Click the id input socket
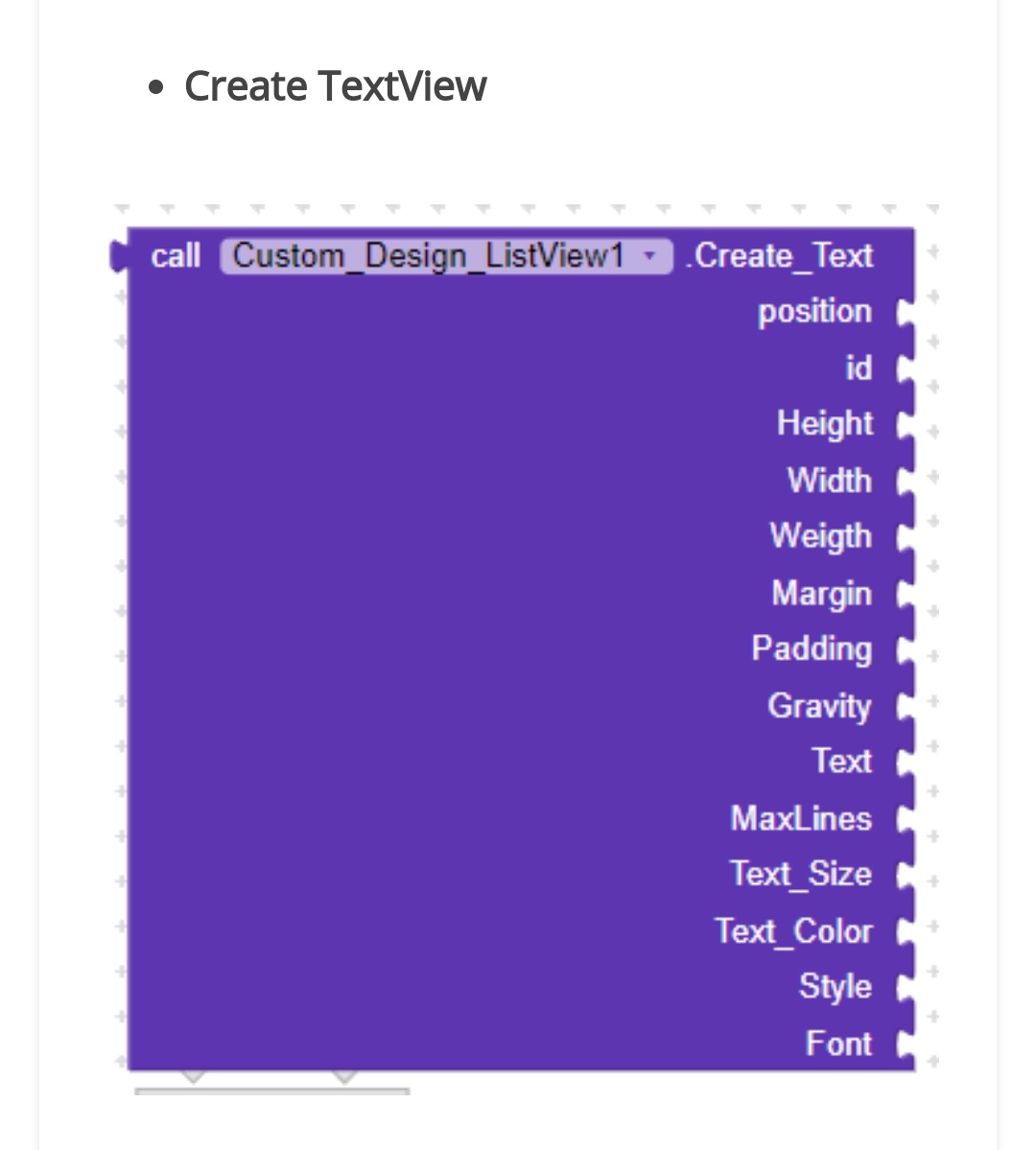 [904, 369]
